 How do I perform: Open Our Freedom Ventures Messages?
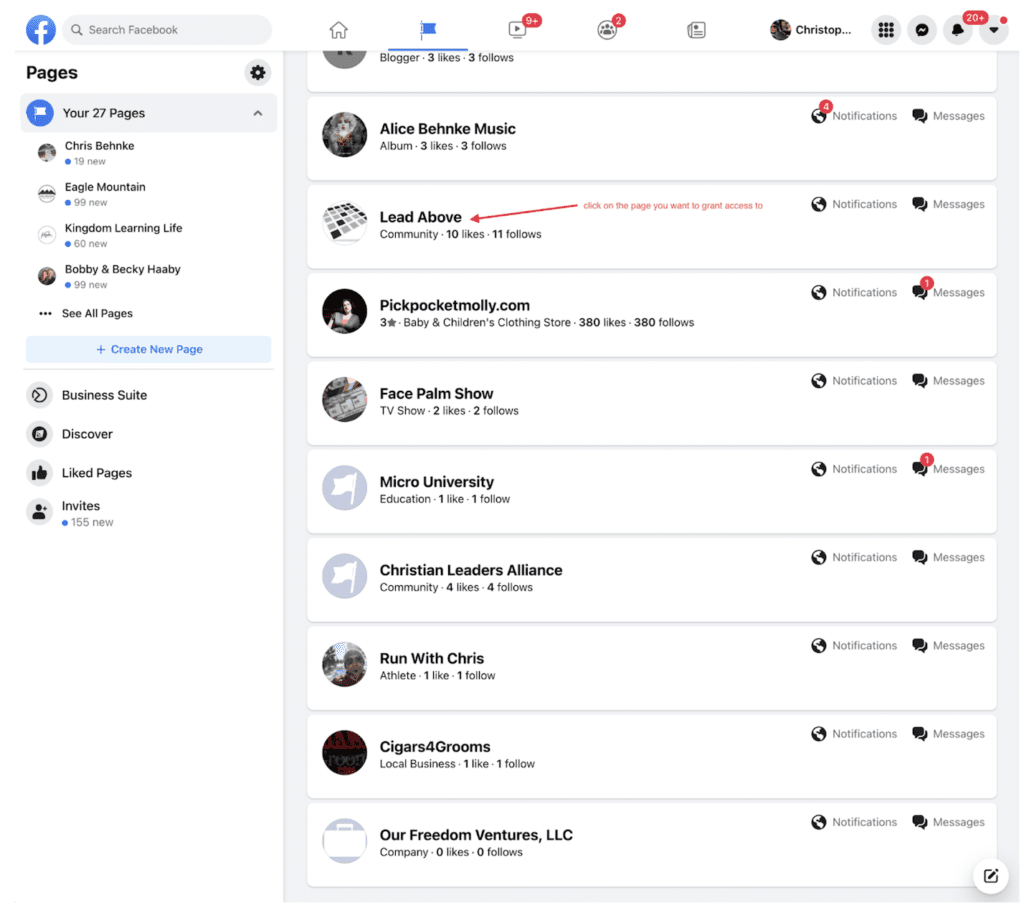point(948,821)
